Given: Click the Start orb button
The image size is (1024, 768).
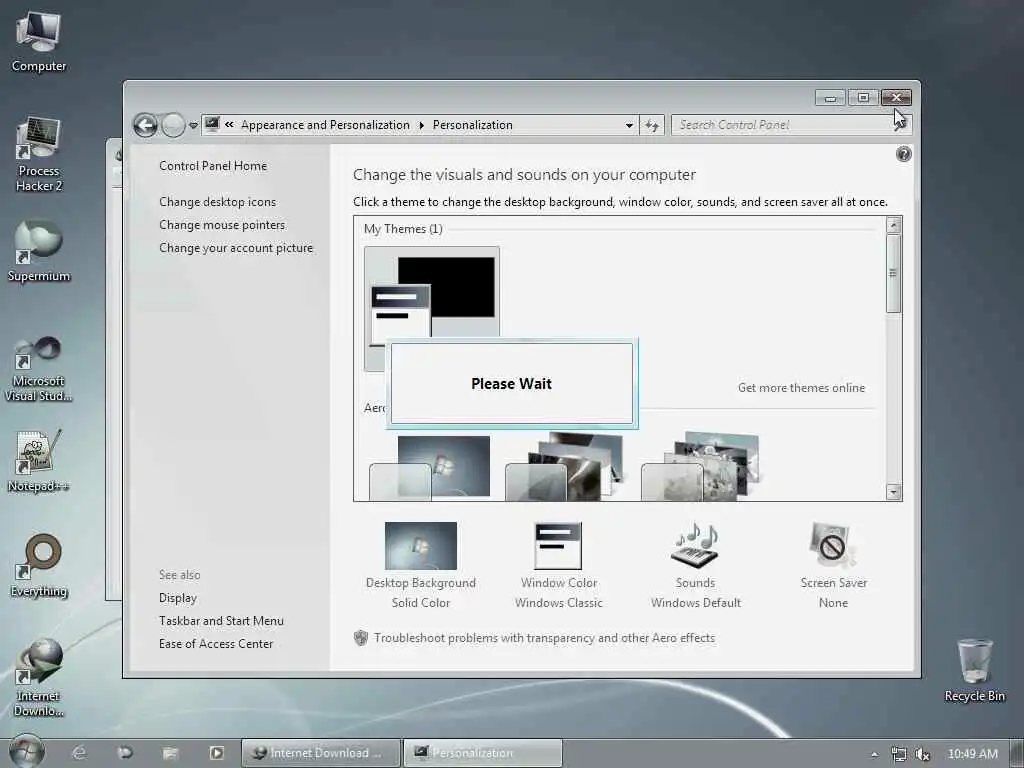Looking at the screenshot, I should coord(26,752).
